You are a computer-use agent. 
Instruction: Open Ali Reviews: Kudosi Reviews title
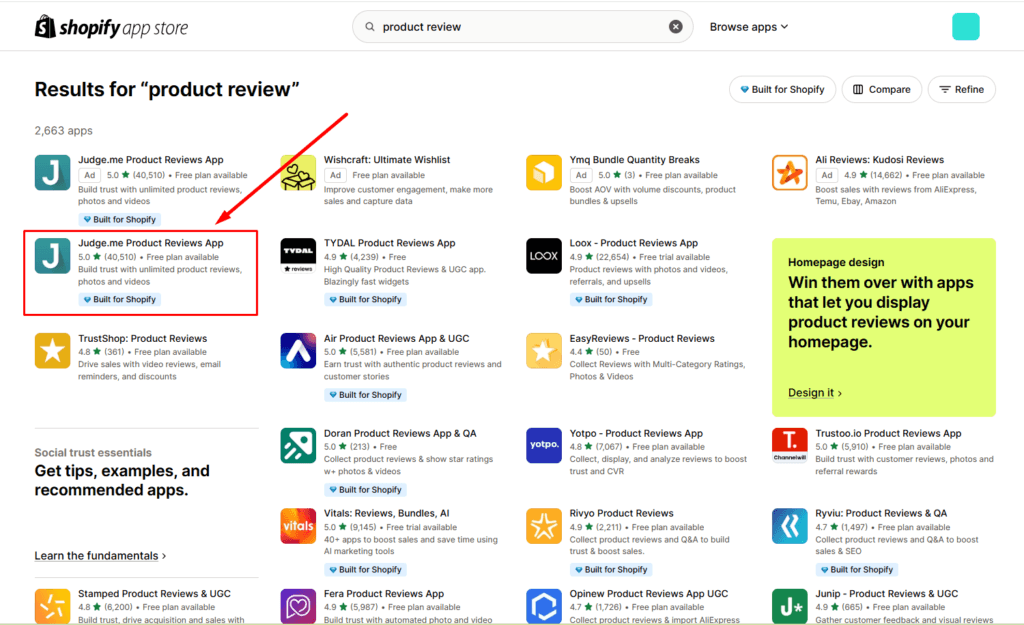click(x=880, y=160)
